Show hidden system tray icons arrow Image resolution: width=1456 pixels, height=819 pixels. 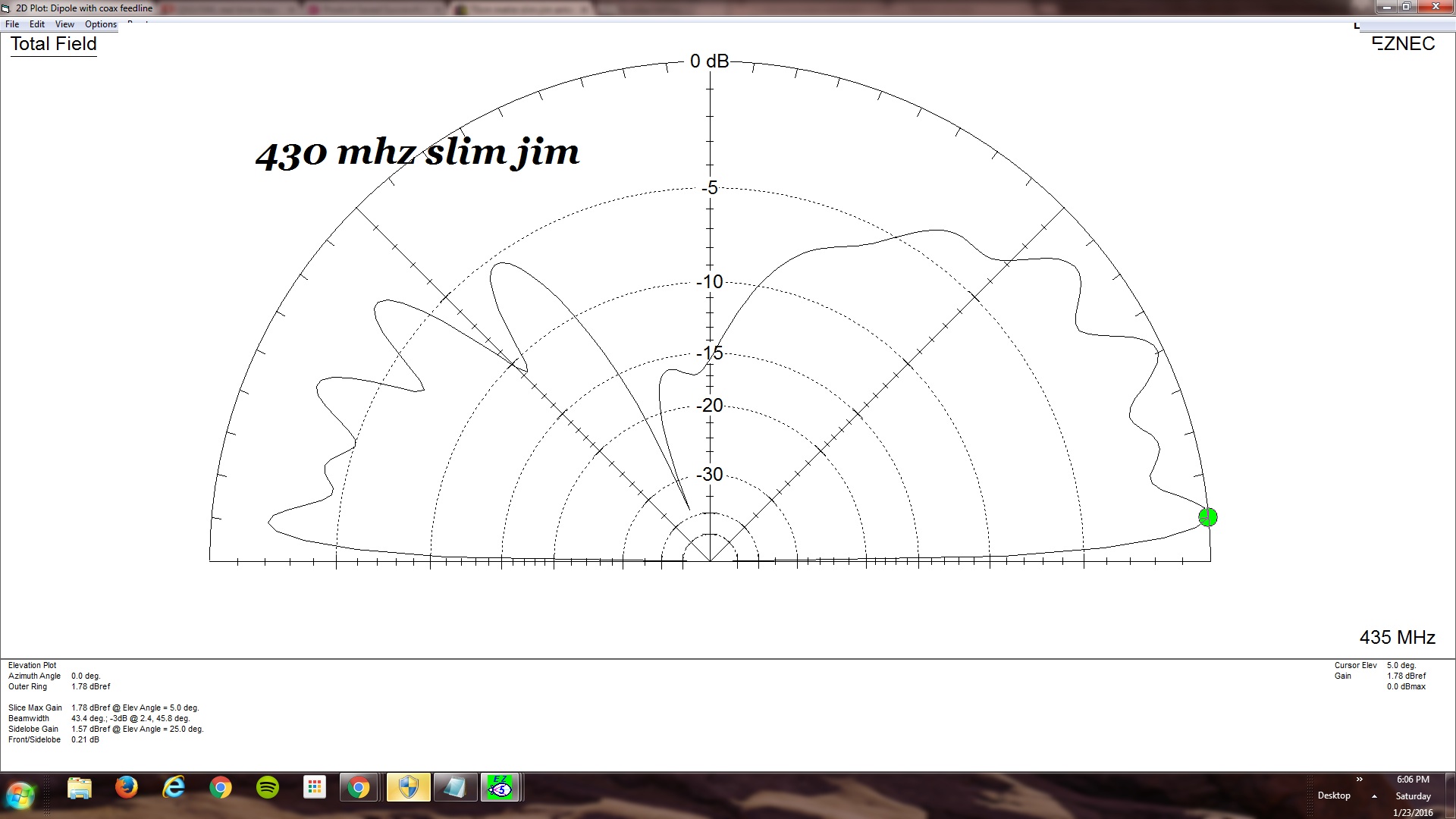tap(1374, 796)
